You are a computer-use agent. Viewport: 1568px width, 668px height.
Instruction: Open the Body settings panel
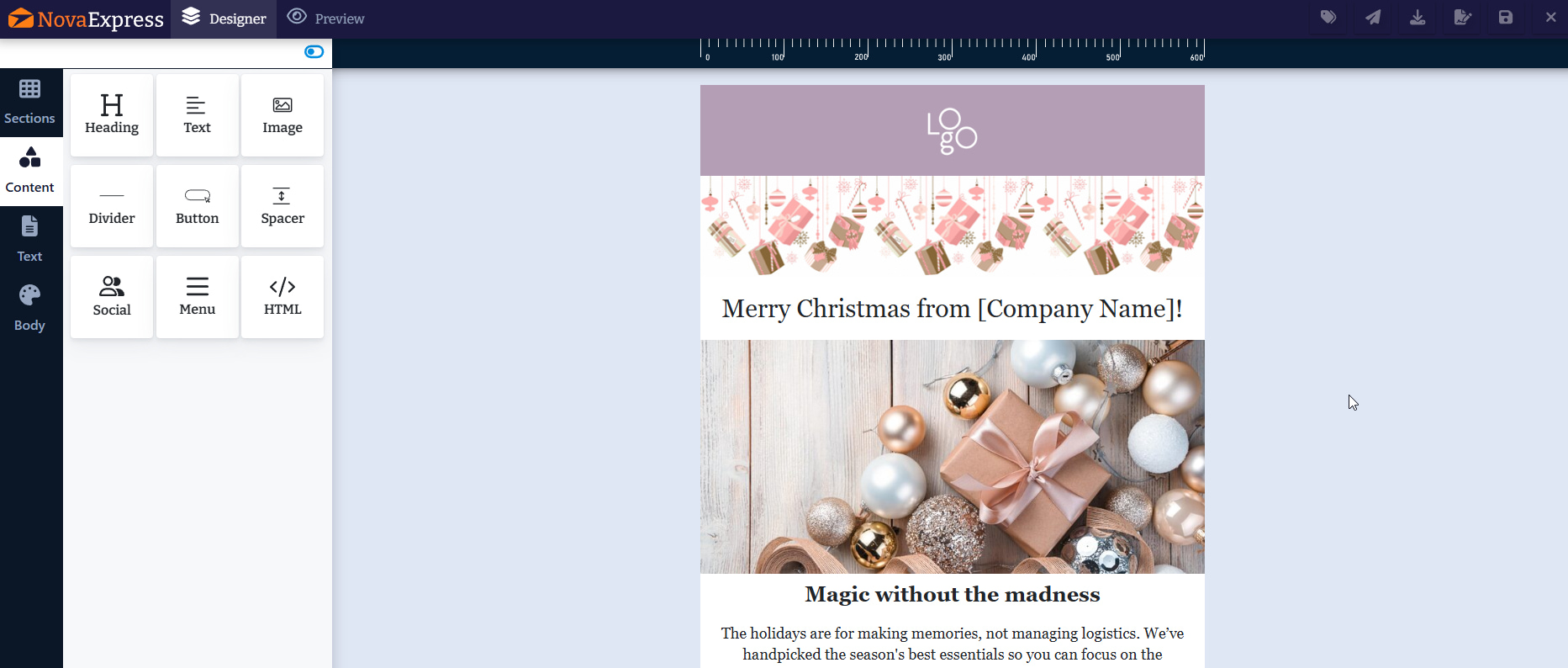click(x=30, y=309)
